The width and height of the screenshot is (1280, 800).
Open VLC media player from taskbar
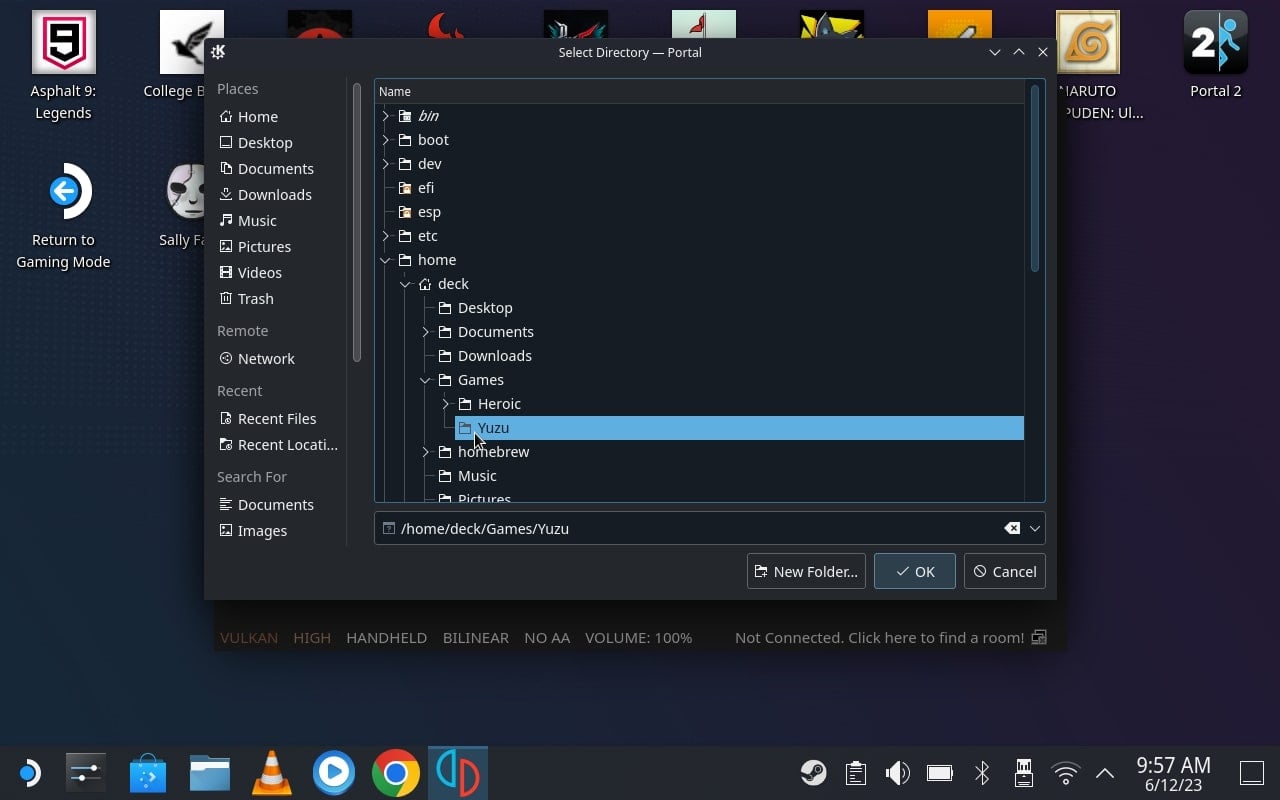[x=272, y=773]
